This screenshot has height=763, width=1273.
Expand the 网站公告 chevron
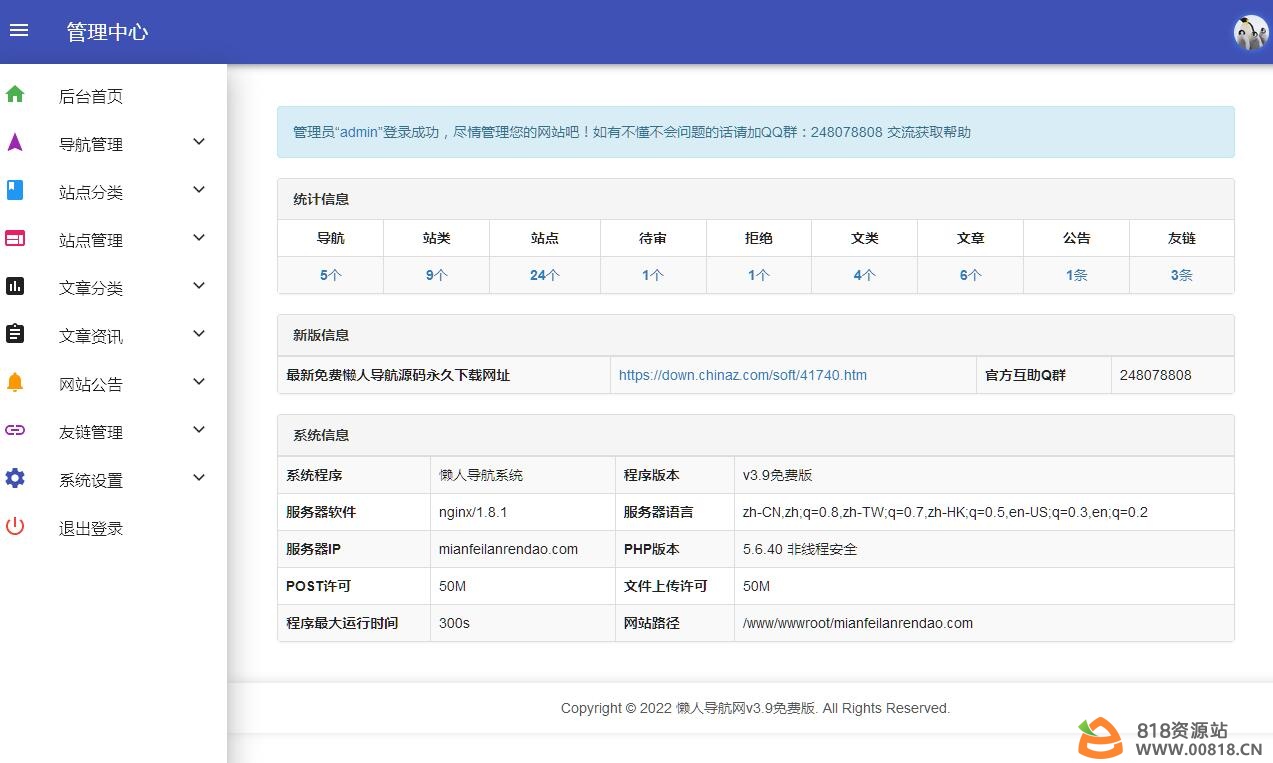click(x=199, y=382)
